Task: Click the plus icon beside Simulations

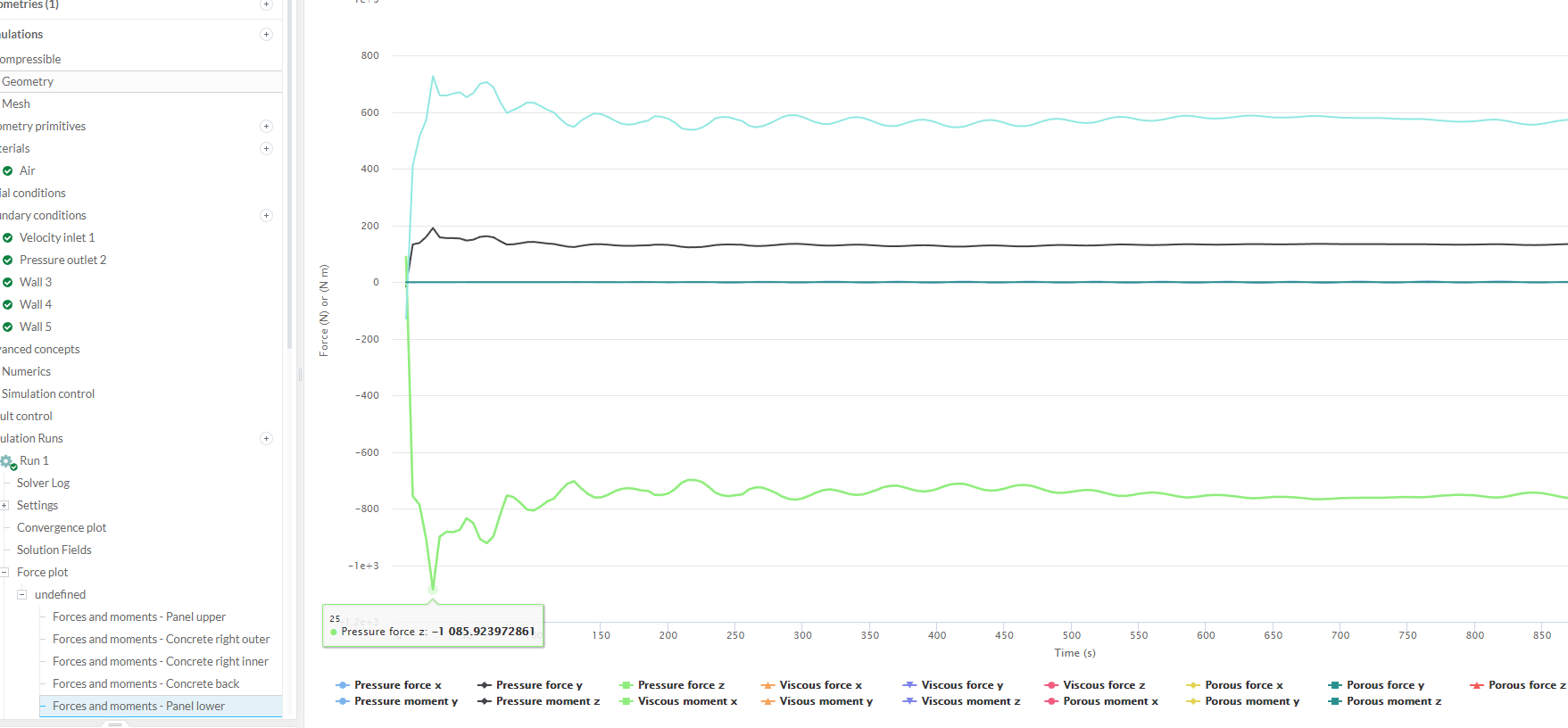Action: [x=266, y=35]
